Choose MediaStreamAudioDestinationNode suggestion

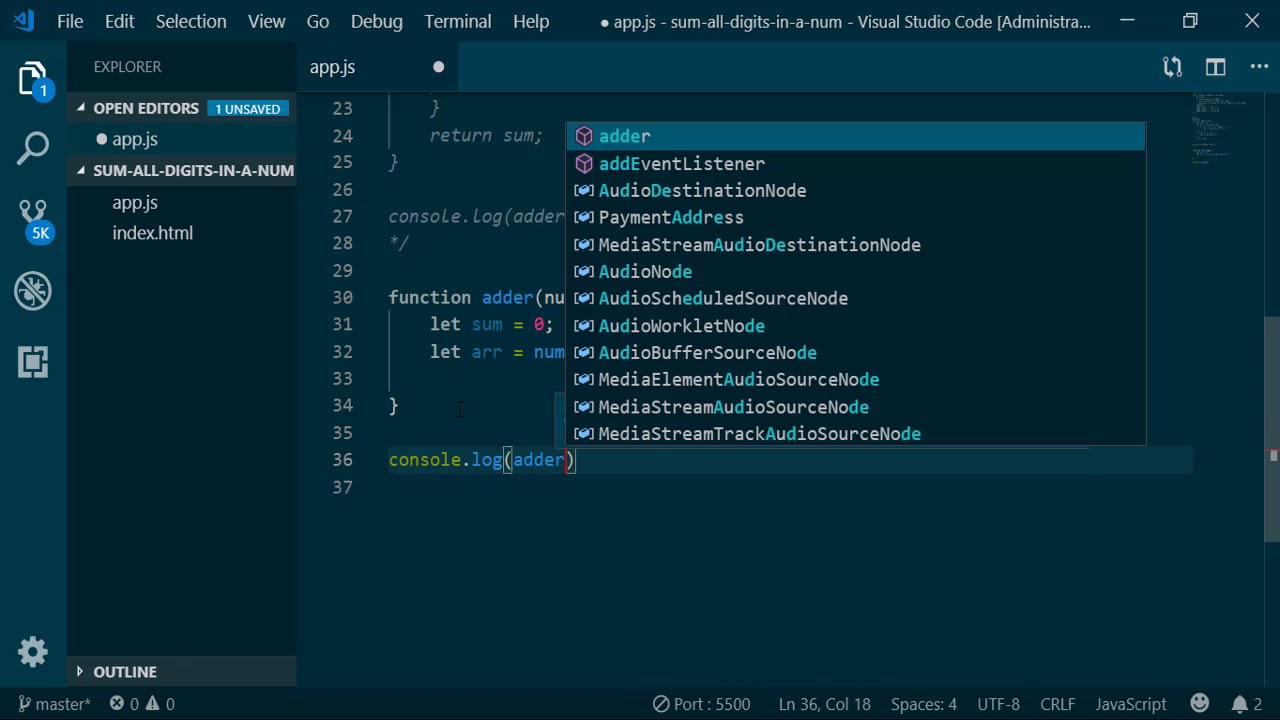(x=856, y=245)
